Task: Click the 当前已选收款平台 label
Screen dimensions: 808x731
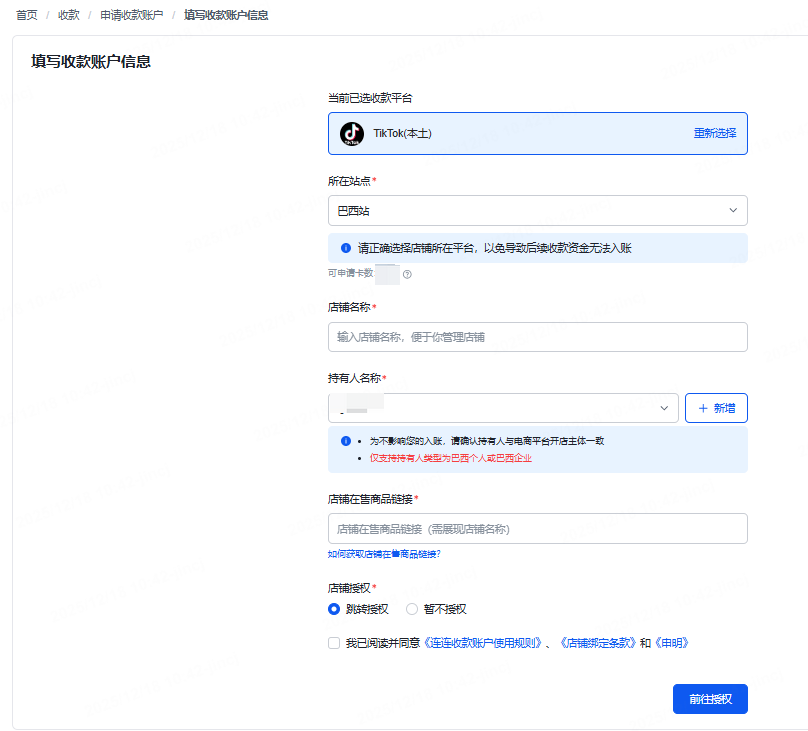Action: coord(370,98)
